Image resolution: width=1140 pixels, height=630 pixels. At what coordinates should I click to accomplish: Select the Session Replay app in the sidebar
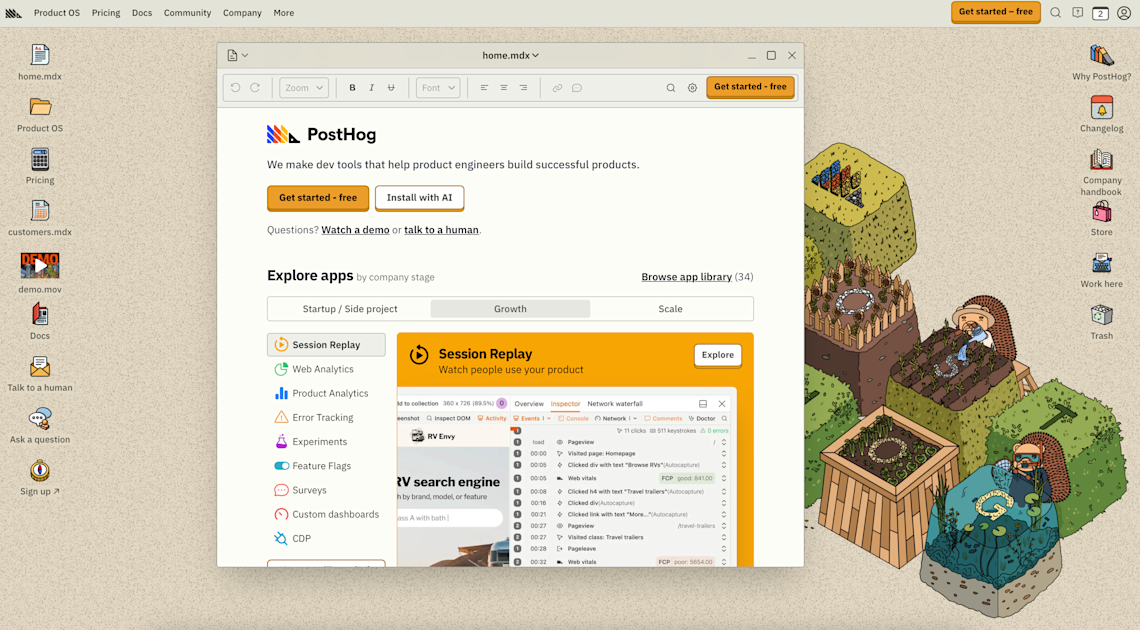[x=326, y=344]
